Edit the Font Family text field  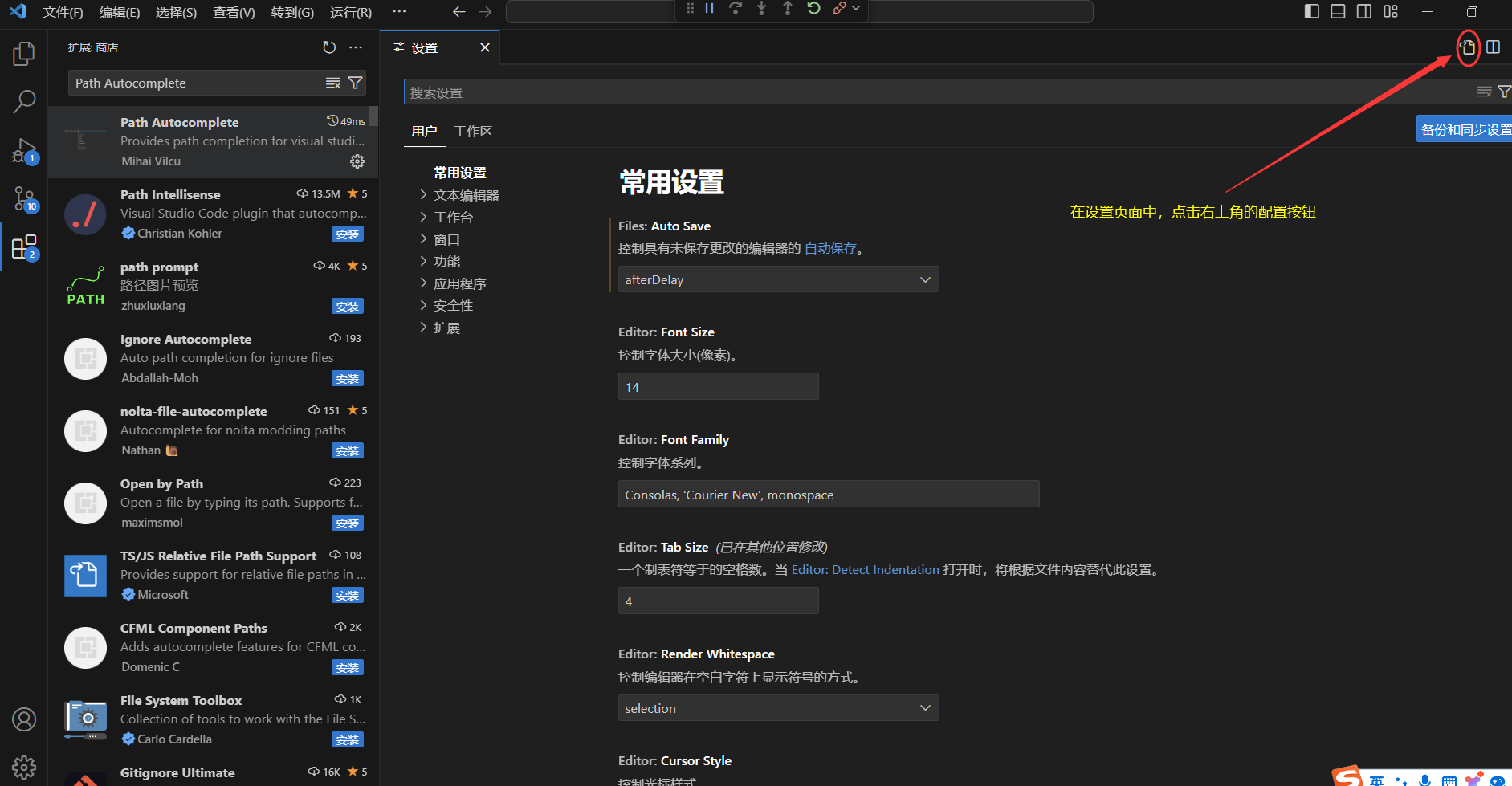[x=828, y=495]
